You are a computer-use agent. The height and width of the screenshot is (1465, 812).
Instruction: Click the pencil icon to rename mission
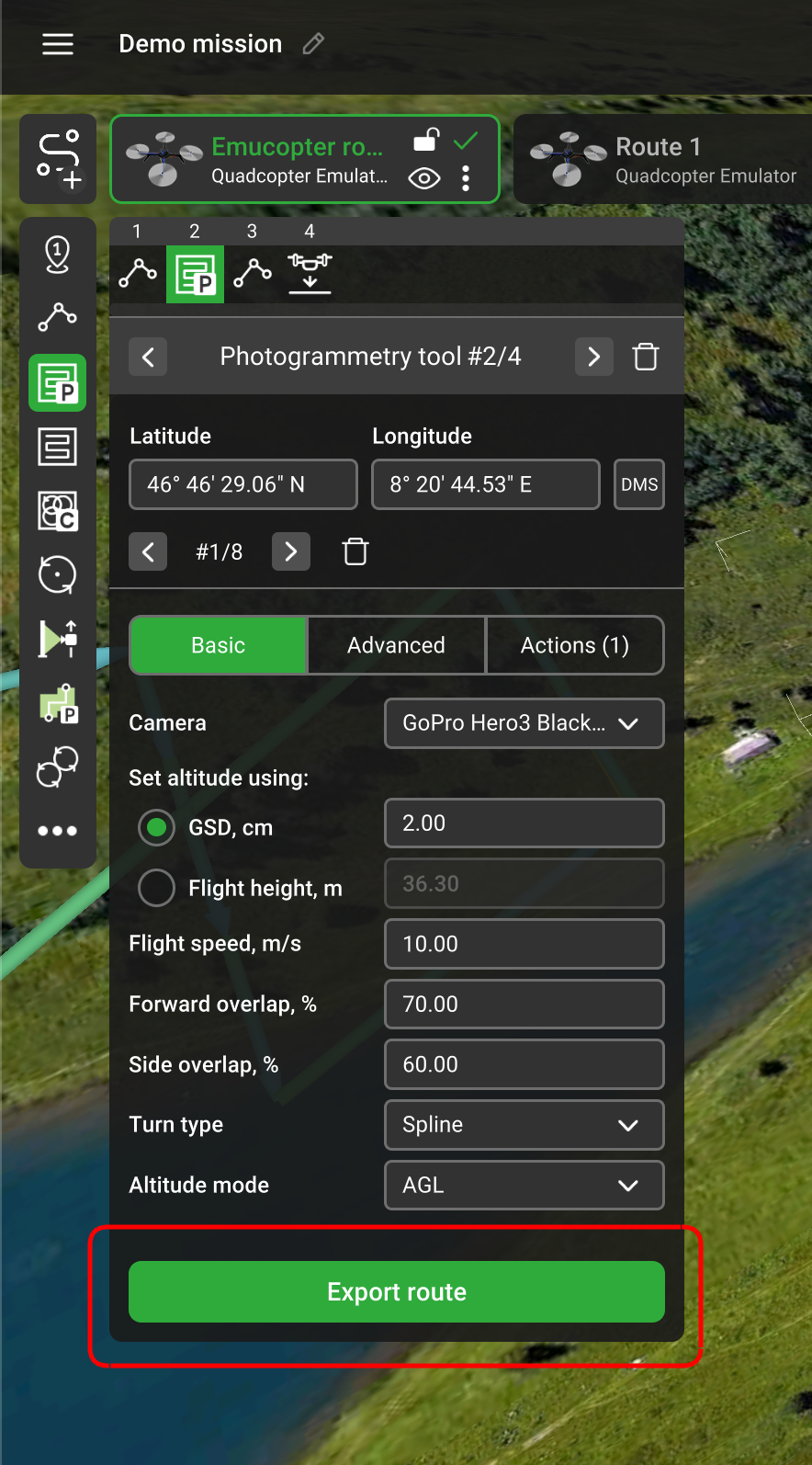tap(313, 44)
